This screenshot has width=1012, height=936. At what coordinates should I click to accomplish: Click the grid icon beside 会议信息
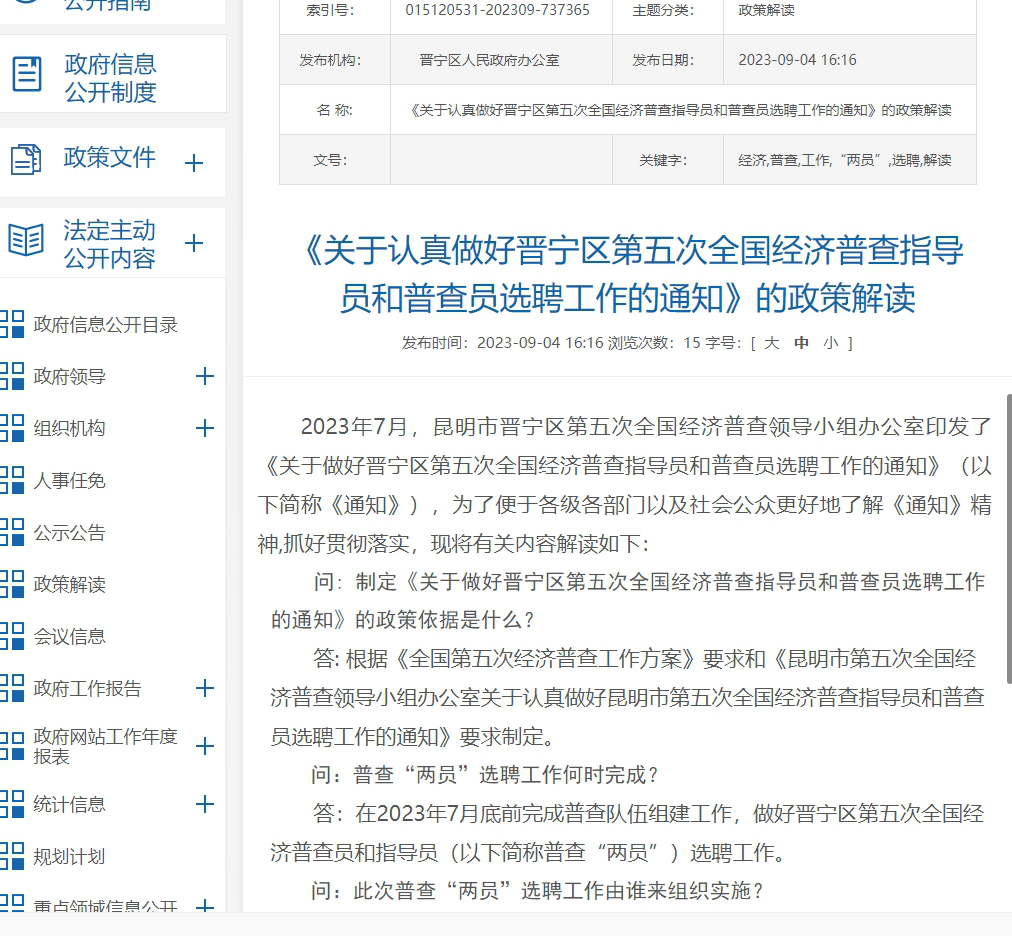(x=12, y=636)
